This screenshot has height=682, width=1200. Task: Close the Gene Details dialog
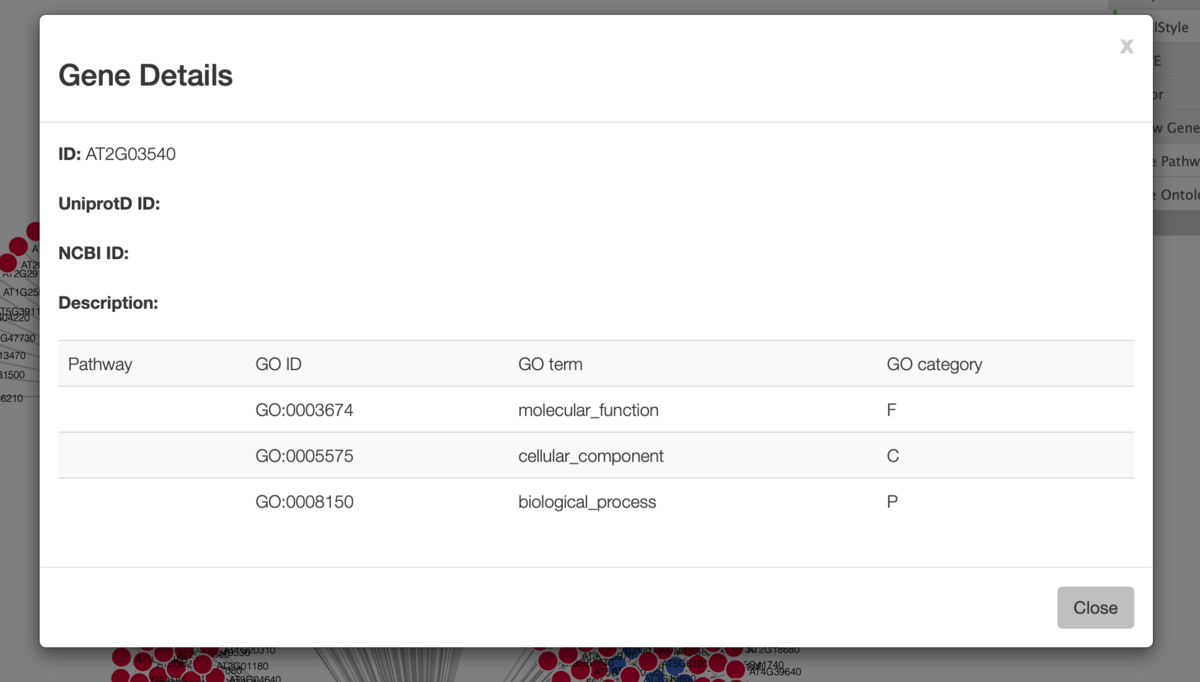(1095, 607)
